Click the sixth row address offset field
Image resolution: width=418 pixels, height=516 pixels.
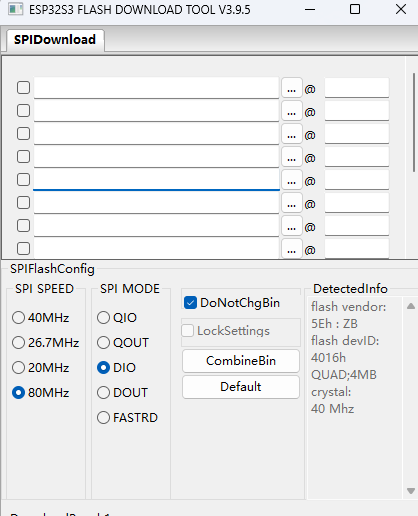pyautogui.click(x=357, y=203)
